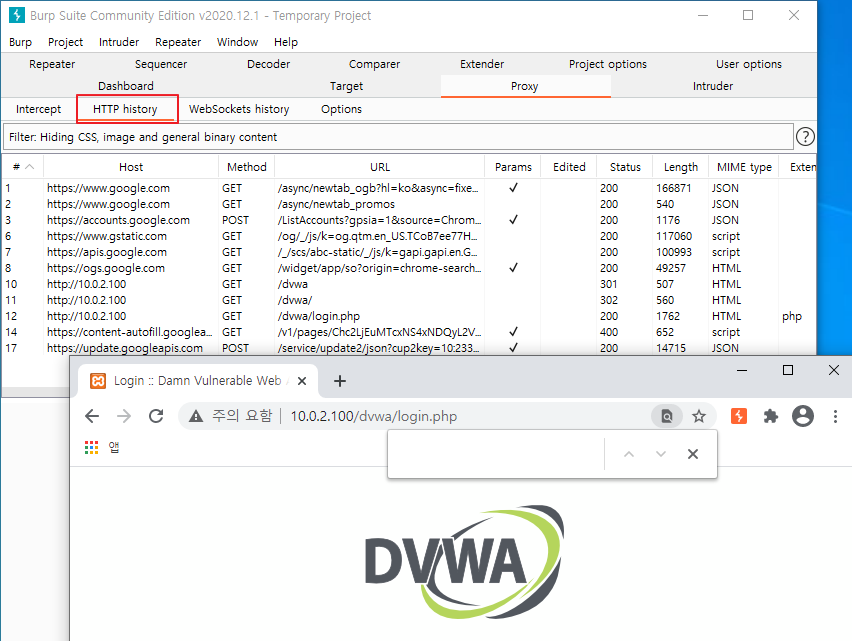Open Chrome three-dot menu
Screen dimensions: 852x641
(835, 416)
